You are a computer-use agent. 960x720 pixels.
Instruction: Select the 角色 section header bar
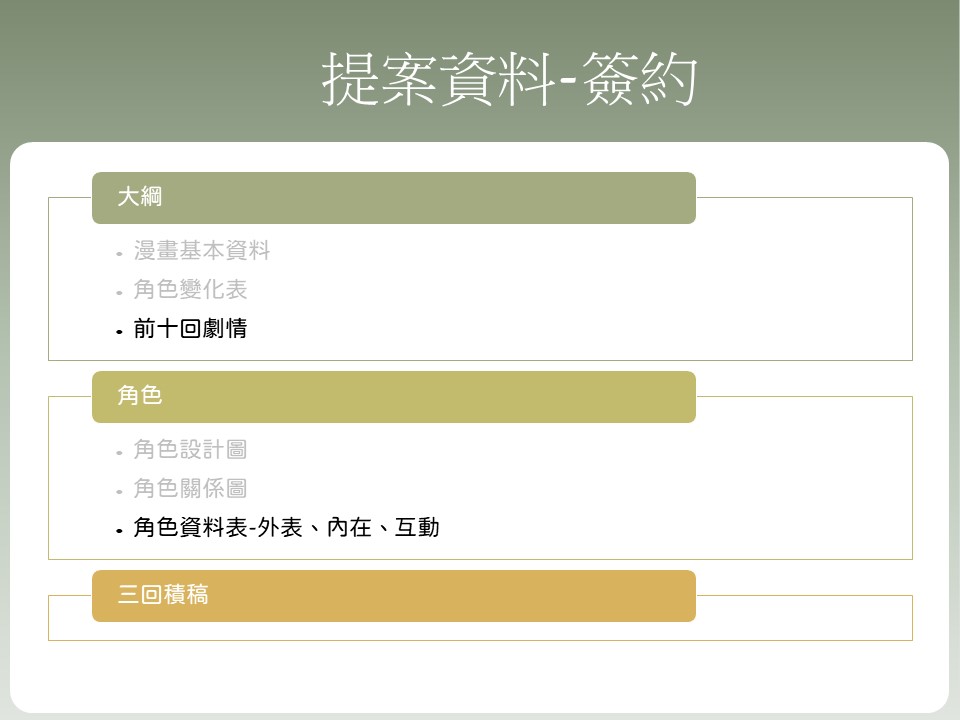(x=393, y=397)
